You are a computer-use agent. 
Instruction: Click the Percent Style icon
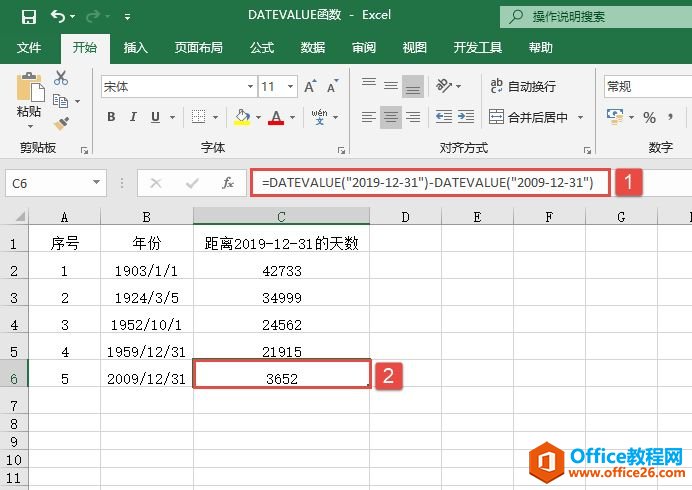pos(649,118)
